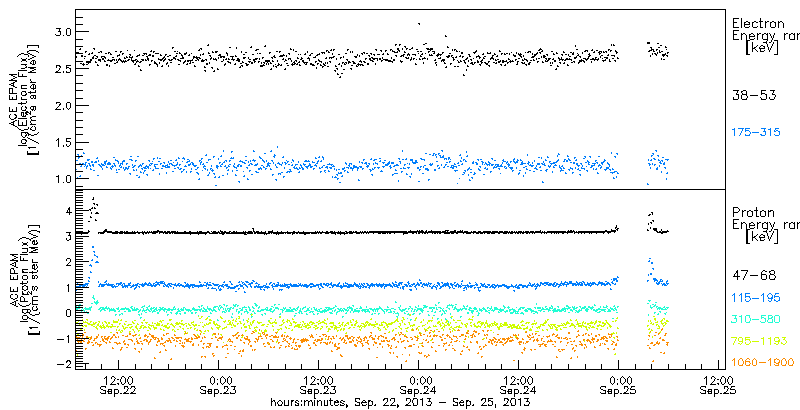Click the electron flux outlier point above 3.0
The image size is (800, 410).
[x=419, y=23]
